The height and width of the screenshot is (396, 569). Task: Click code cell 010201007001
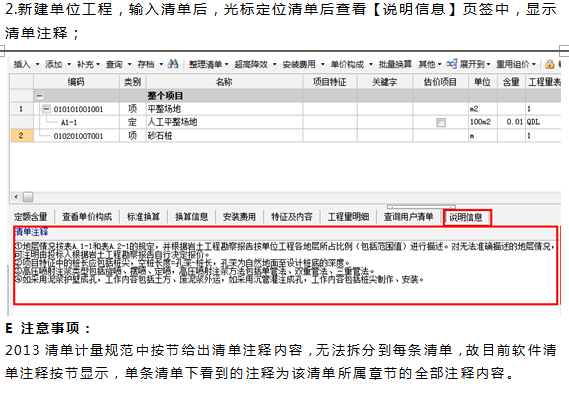tap(78, 136)
